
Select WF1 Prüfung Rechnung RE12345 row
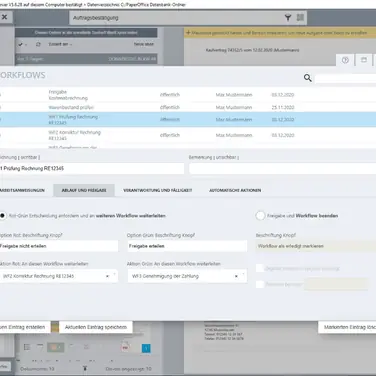coord(188,119)
